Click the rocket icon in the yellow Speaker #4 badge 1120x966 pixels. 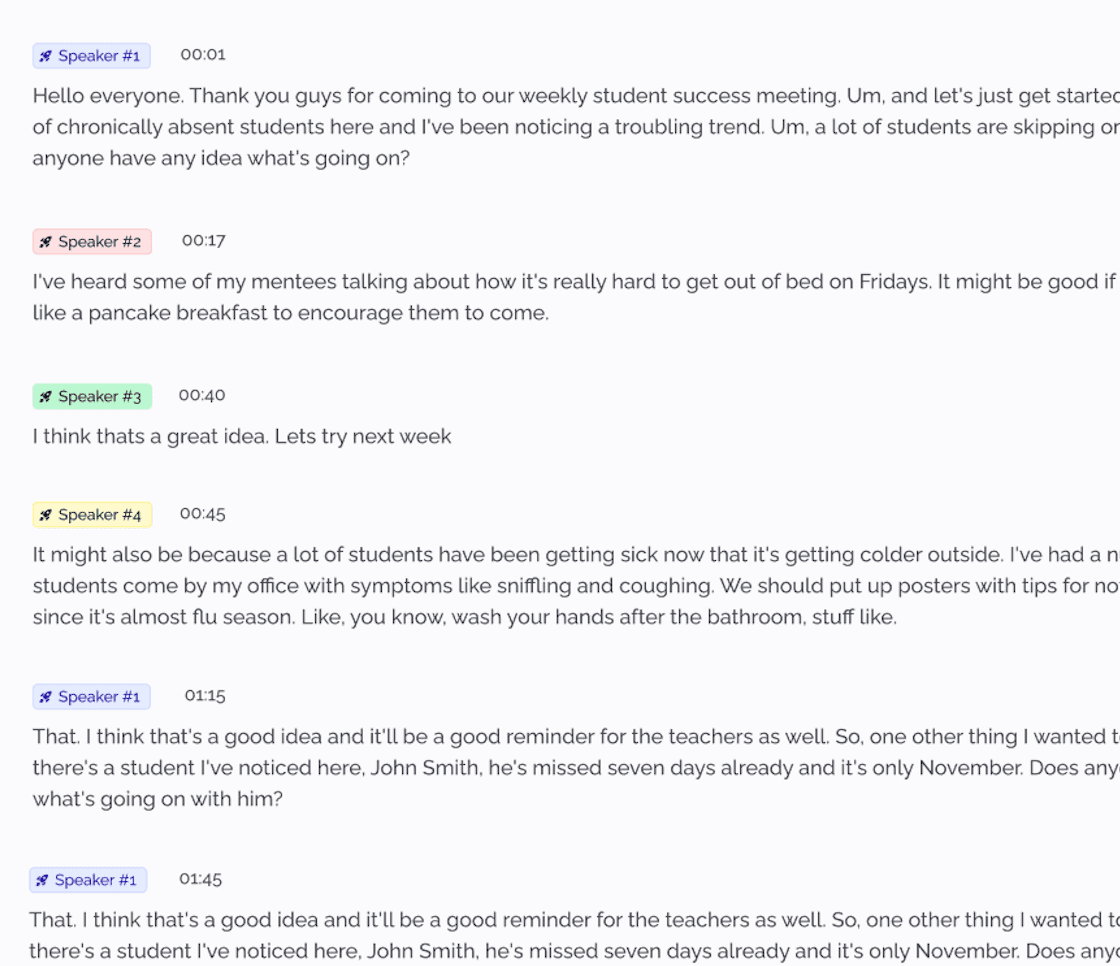click(46, 515)
